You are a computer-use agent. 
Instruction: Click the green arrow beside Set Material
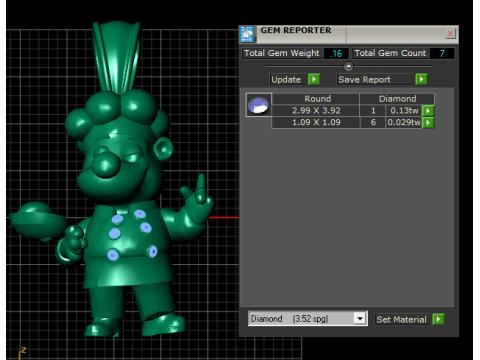coord(438,319)
